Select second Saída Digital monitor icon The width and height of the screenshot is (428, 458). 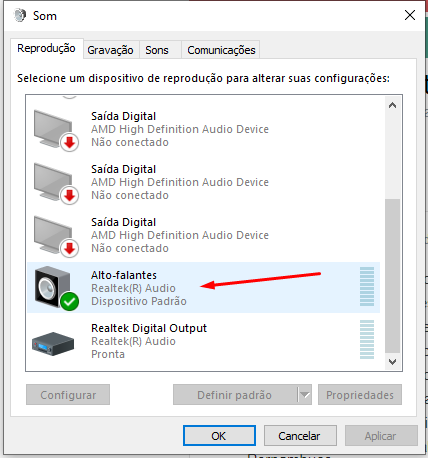(x=53, y=182)
